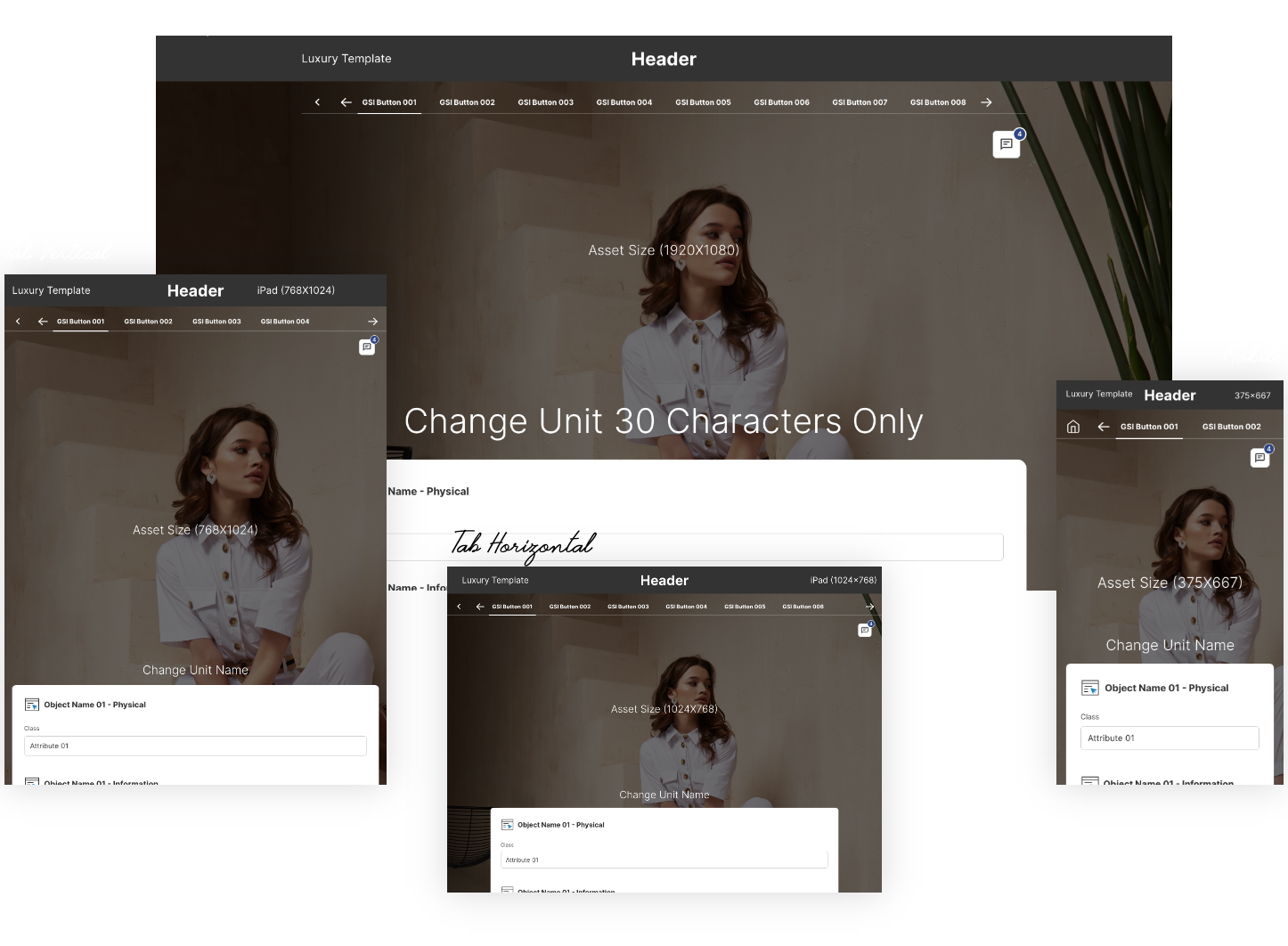Click the left chevron in Tab Horizontal navigation
This screenshot has width=1288, height=946.
pyautogui.click(x=459, y=607)
